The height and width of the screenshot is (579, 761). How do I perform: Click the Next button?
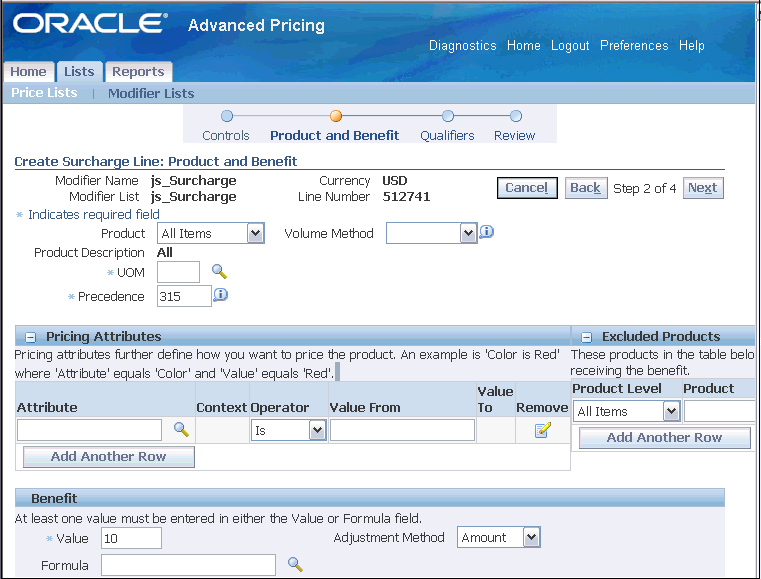(x=703, y=188)
